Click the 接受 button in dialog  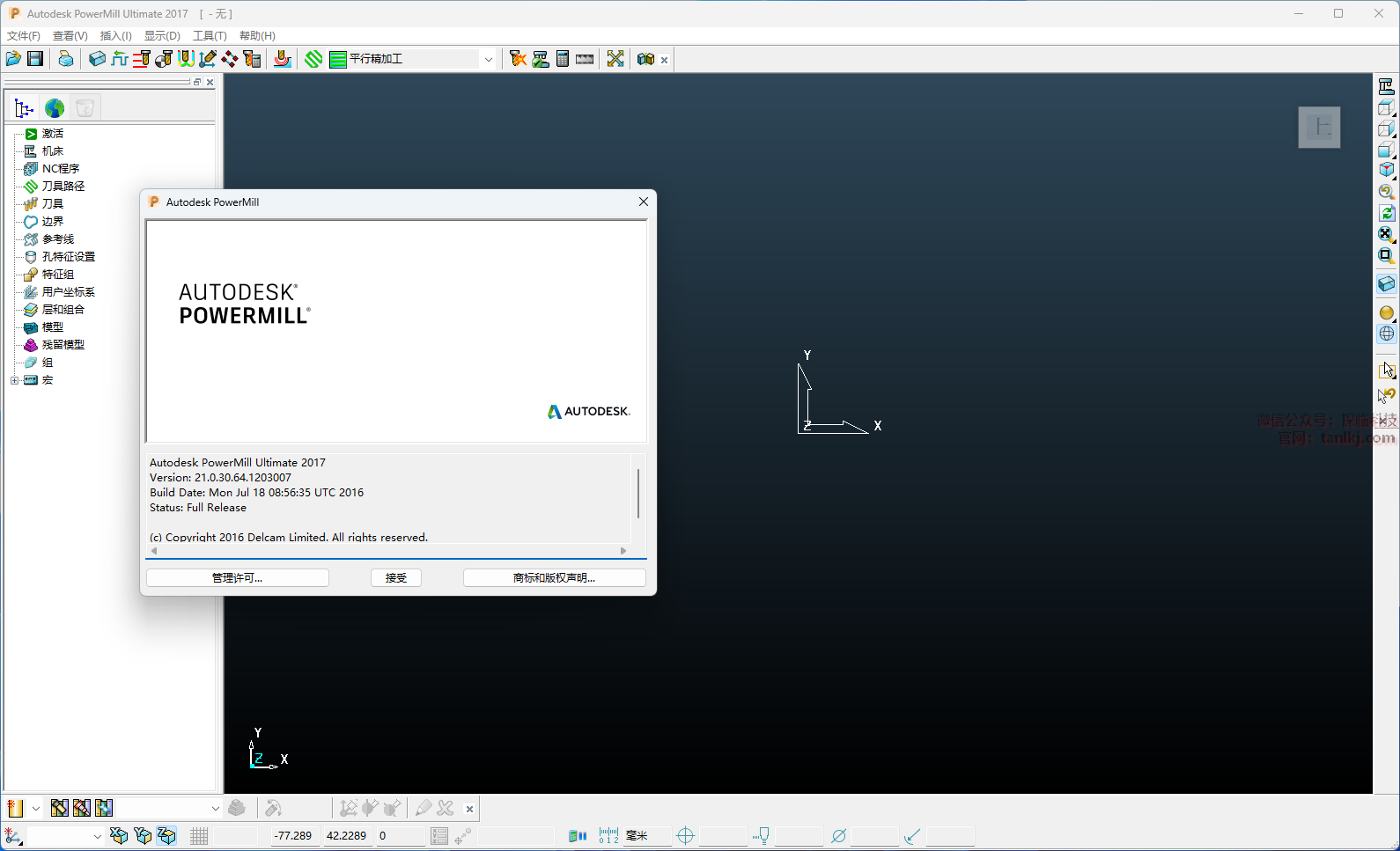coord(396,578)
